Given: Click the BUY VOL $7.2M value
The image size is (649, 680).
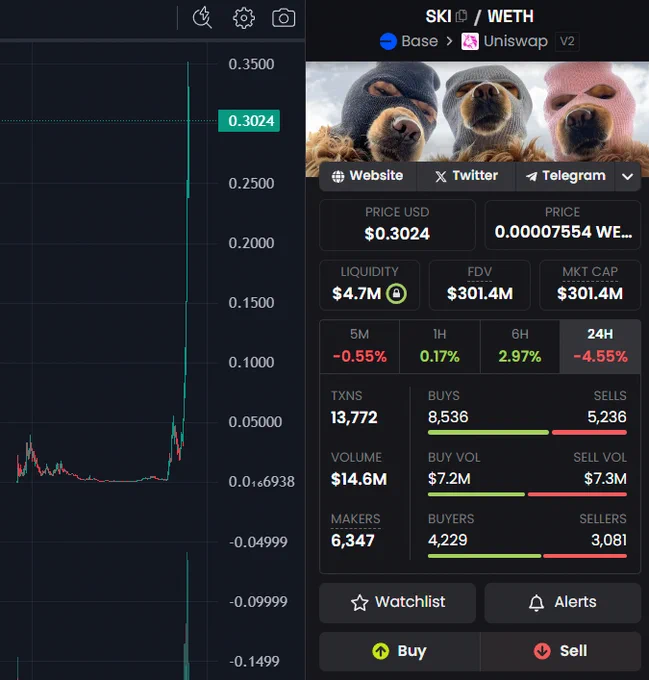Looking at the screenshot, I should point(449,479).
